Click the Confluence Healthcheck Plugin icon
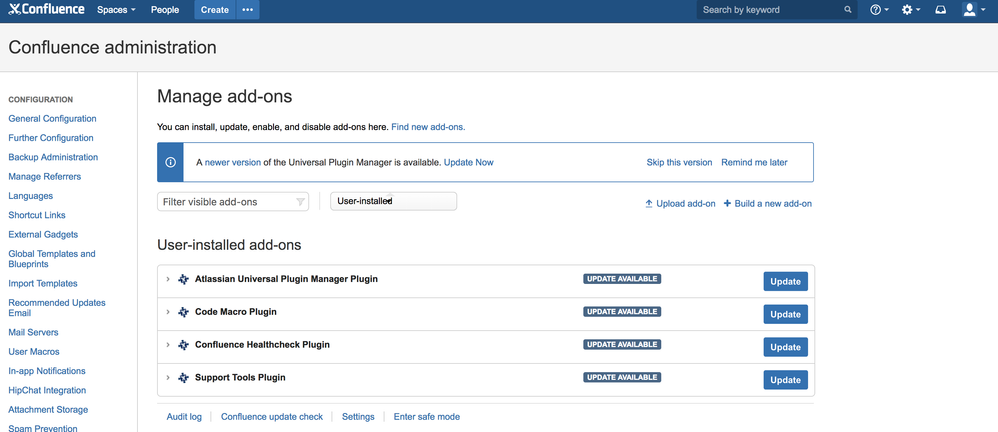This screenshot has width=998, height=432. [x=183, y=345]
